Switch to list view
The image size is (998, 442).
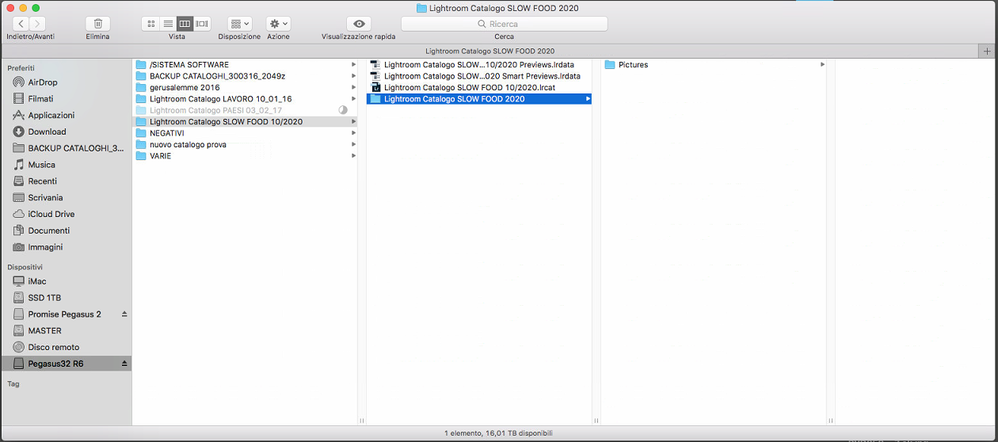[168, 24]
